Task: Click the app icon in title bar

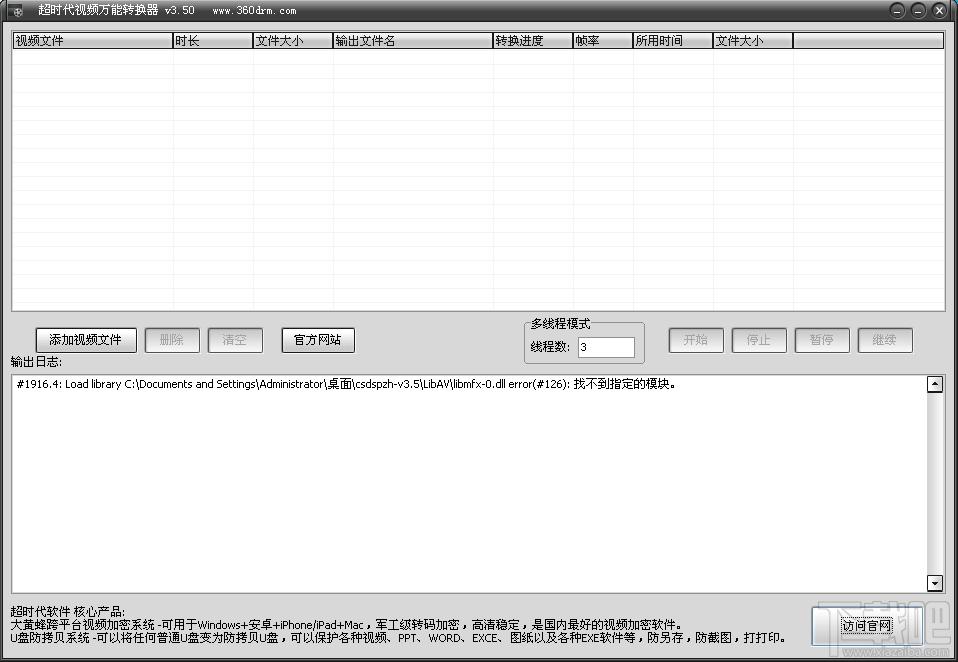Action: coord(18,11)
